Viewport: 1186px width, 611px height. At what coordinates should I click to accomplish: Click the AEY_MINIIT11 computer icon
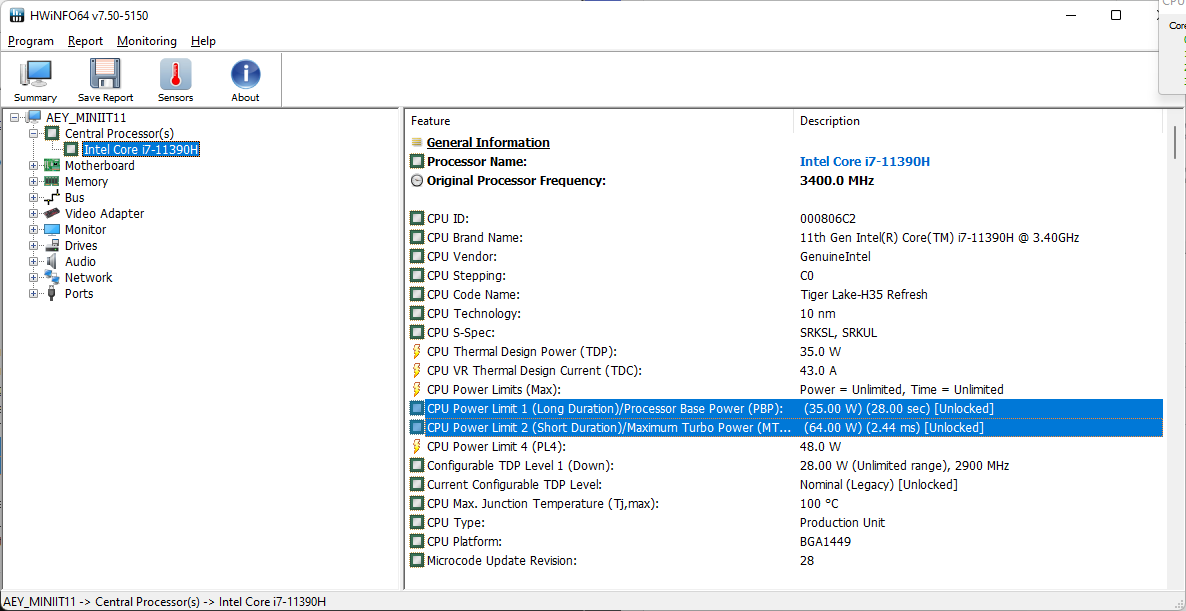click(x=34, y=117)
